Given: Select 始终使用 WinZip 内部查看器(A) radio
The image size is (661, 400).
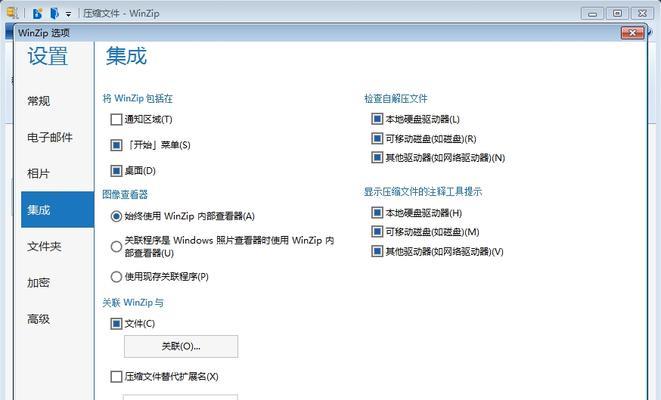Looking at the screenshot, I should click(116, 216).
